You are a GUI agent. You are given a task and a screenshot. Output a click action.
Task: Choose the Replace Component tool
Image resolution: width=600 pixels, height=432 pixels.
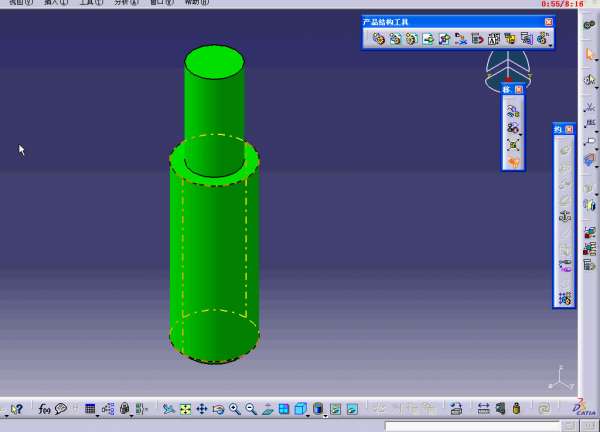point(461,39)
